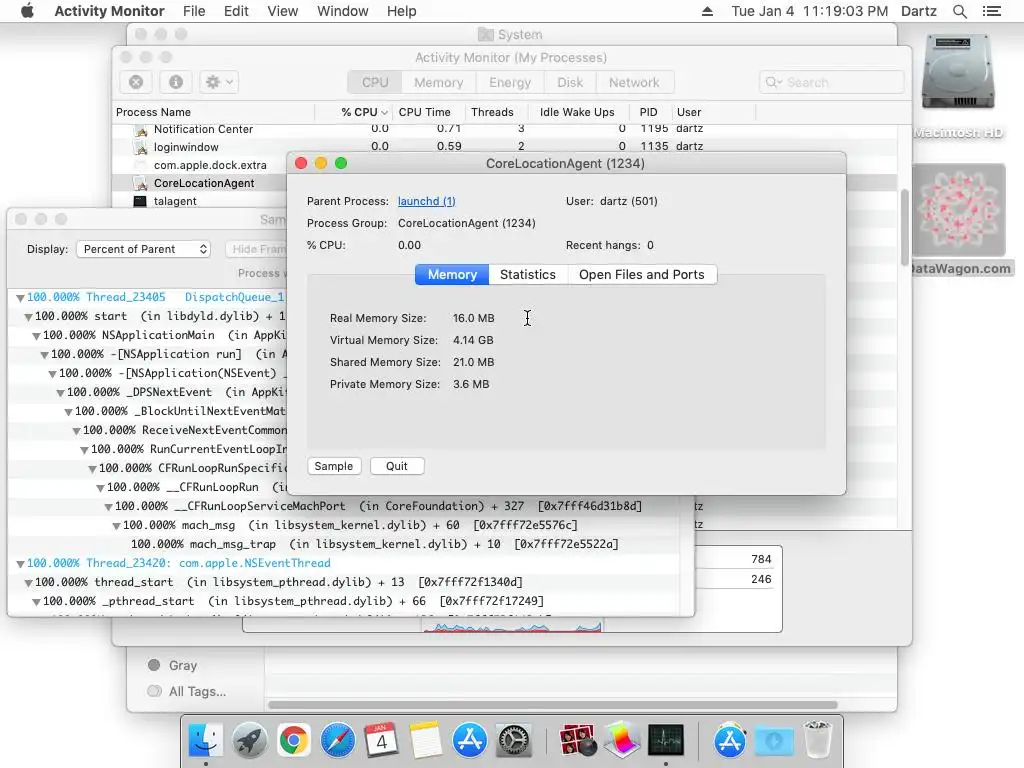Image resolution: width=1024 pixels, height=768 pixels.
Task: Collapse the _DPSNextEvent disclosure triangle
Action: [x=60, y=393]
